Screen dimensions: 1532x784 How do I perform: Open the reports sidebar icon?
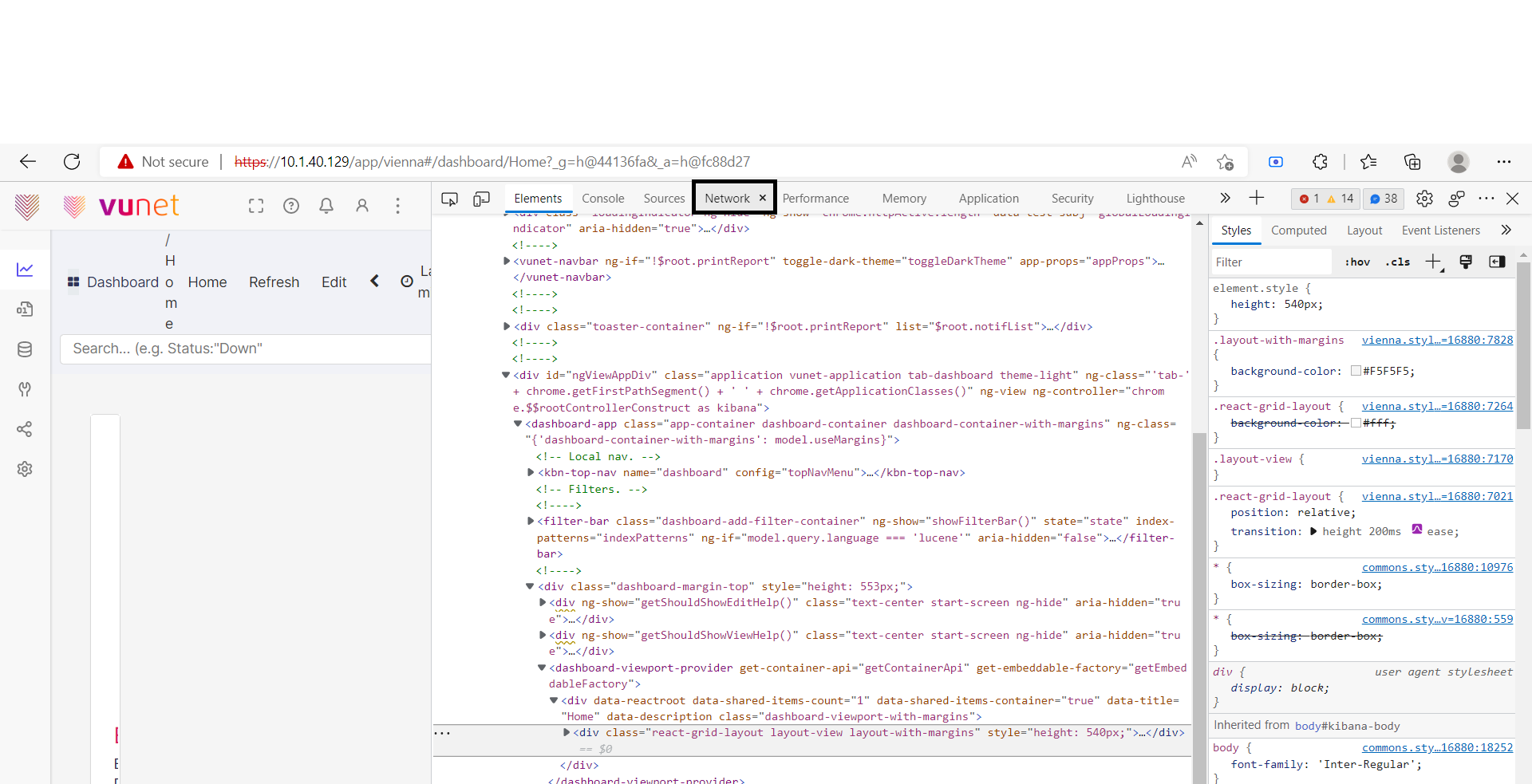(25, 309)
